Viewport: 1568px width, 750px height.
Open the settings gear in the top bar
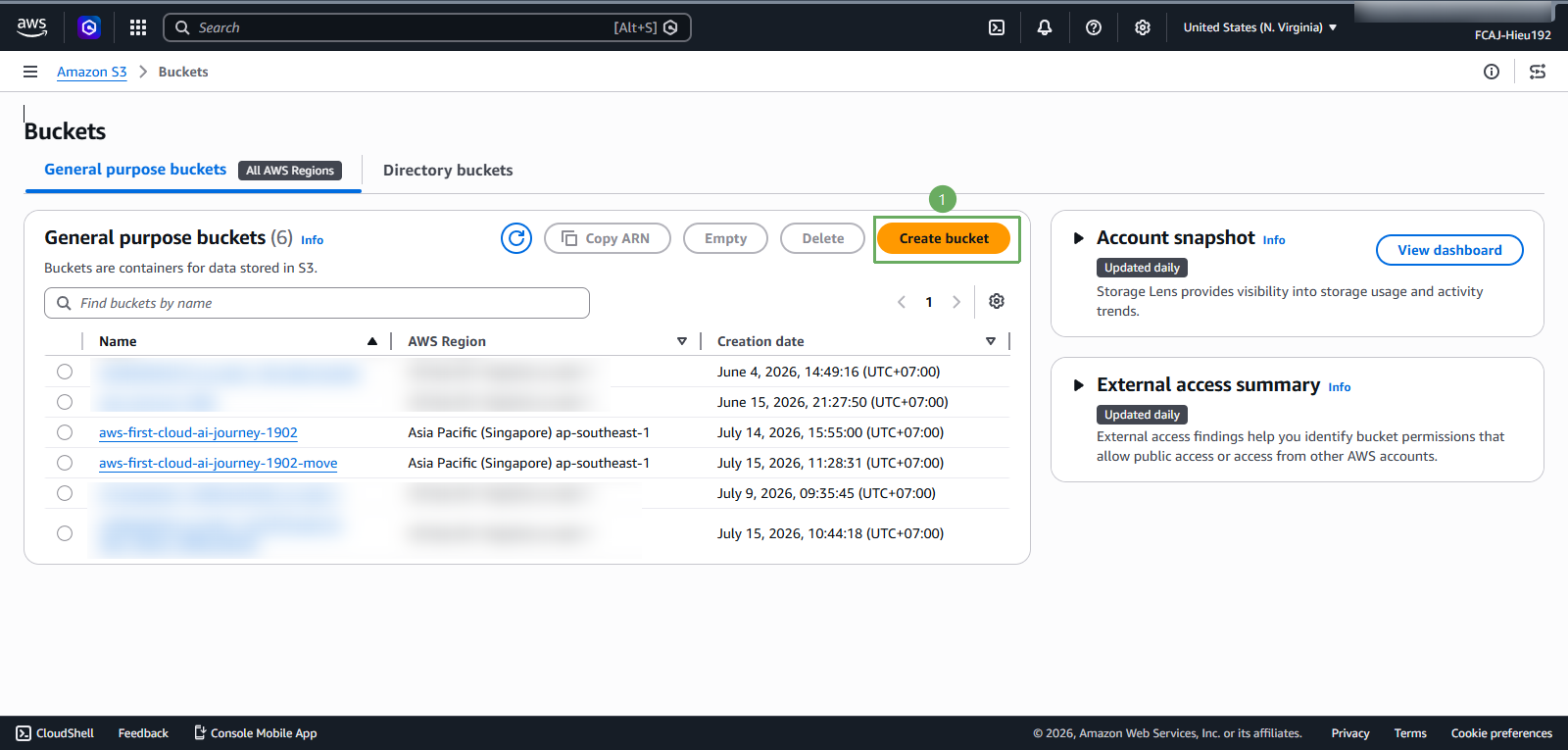click(1143, 27)
